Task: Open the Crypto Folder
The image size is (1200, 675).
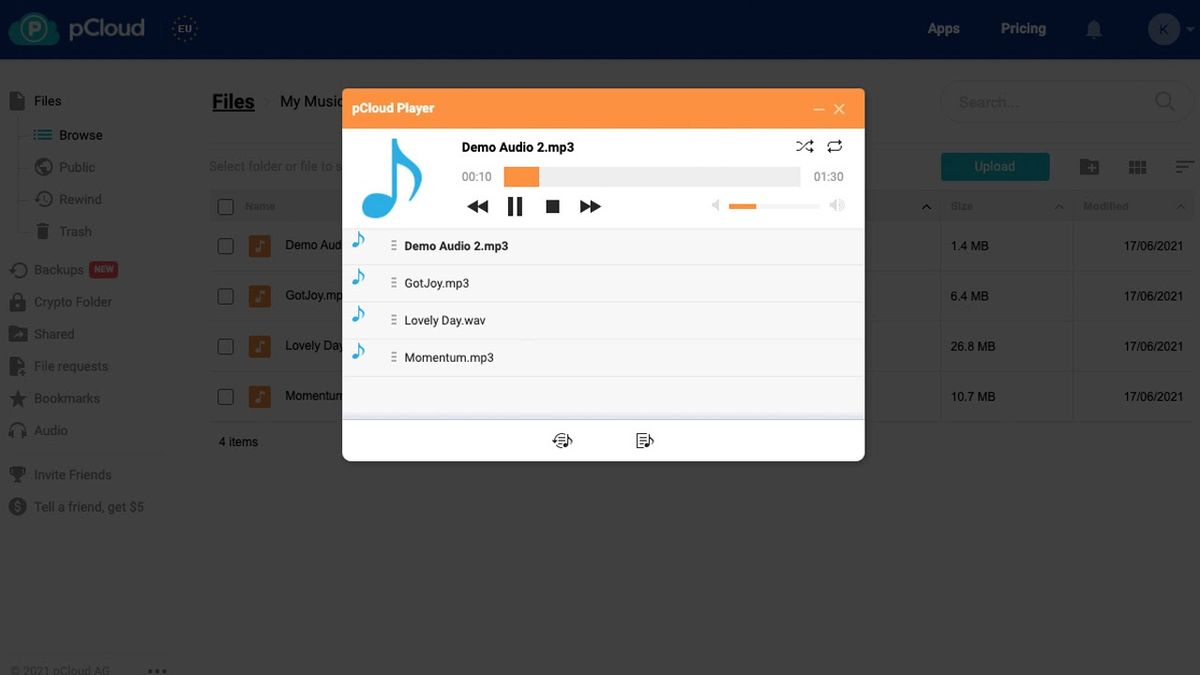Action: (x=75, y=301)
